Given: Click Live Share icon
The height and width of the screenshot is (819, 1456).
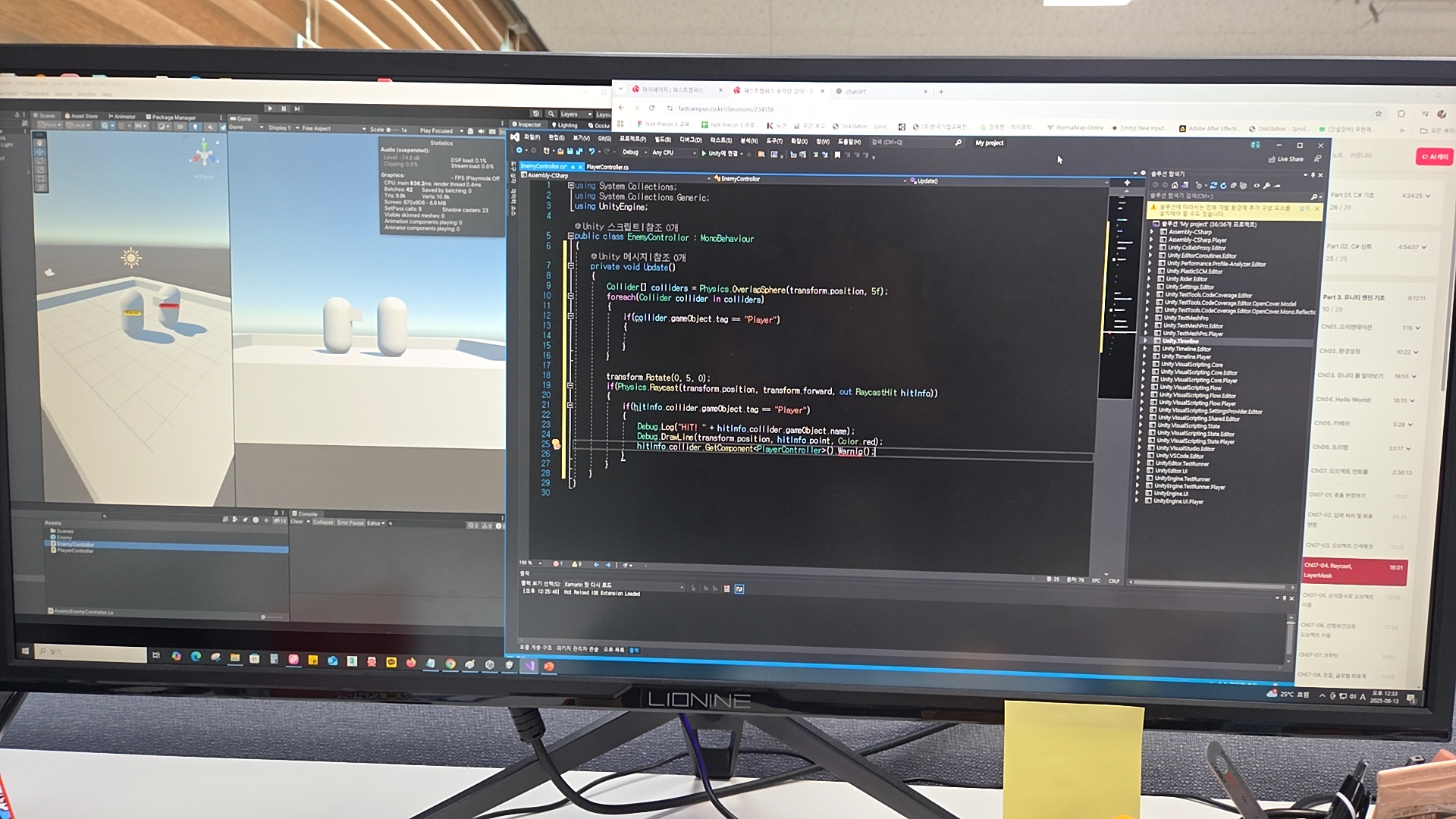Looking at the screenshot, I should [1272, 159].
